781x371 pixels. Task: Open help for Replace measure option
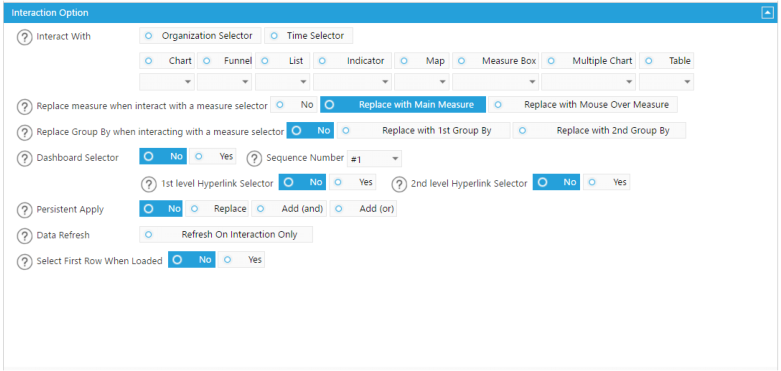24,107
